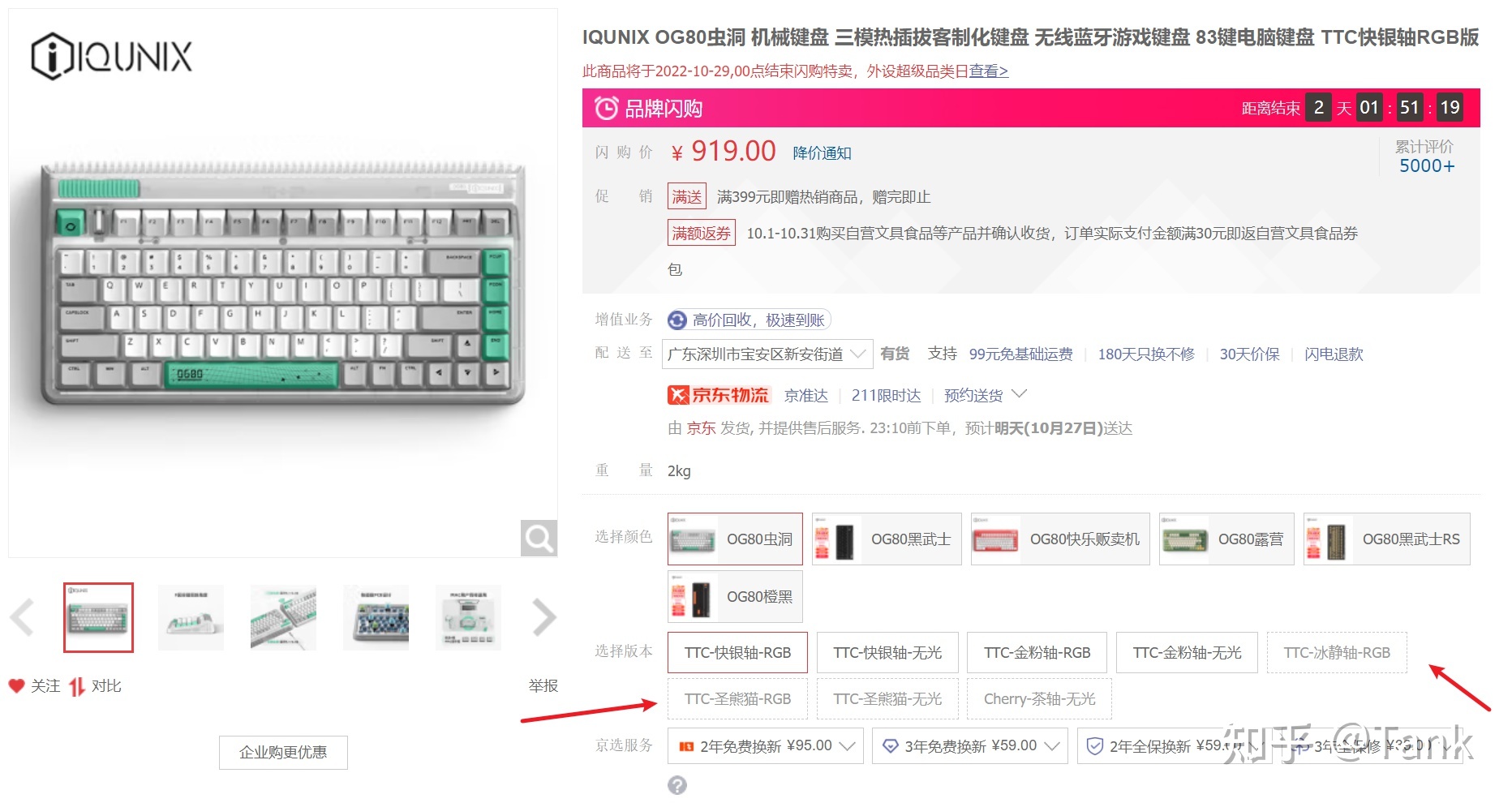This screenshot has width=1512, height=803.
Task: Choose the OG80快乐贩卖机 red color swatch
Action: pos(1060,539)
